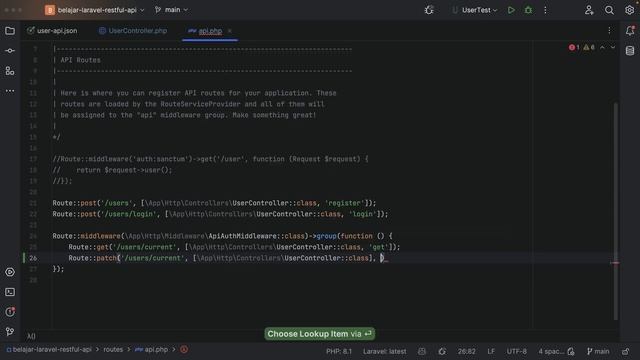Open main branch widget in status bar
Viewport: 640px width, 360px height.
click(598, 351)
